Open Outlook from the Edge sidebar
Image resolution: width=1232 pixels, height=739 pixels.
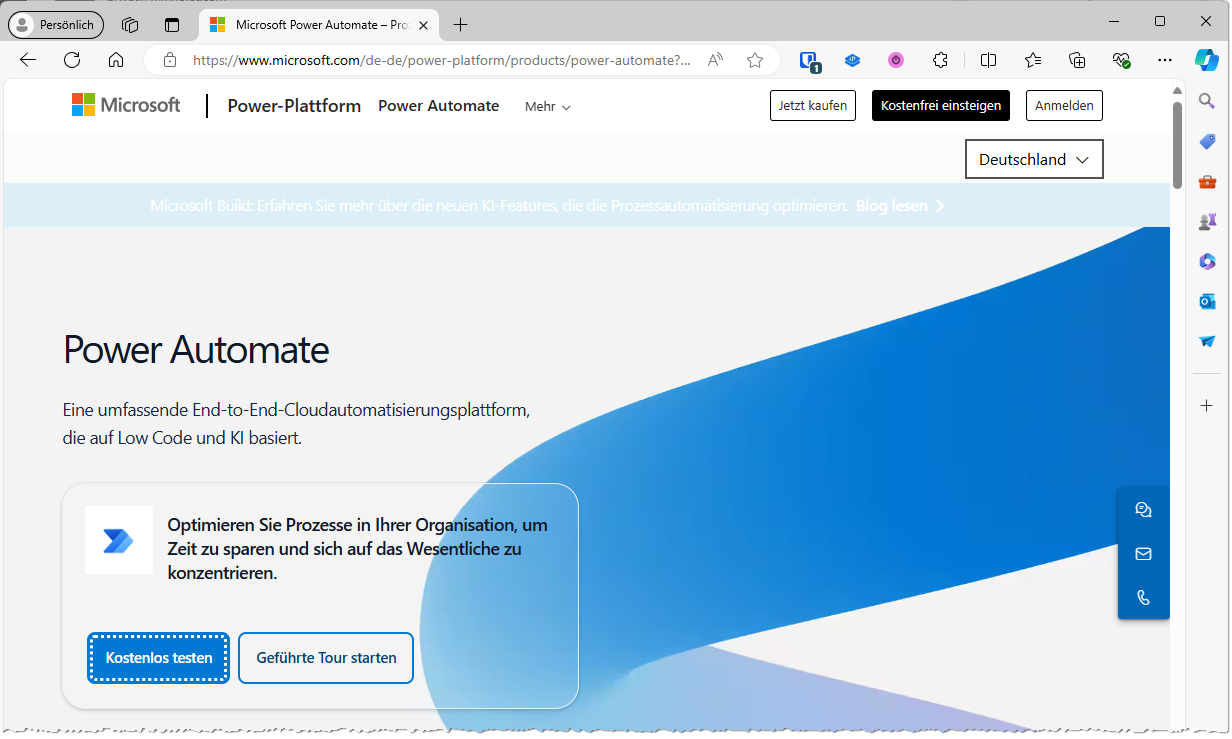1207,301
